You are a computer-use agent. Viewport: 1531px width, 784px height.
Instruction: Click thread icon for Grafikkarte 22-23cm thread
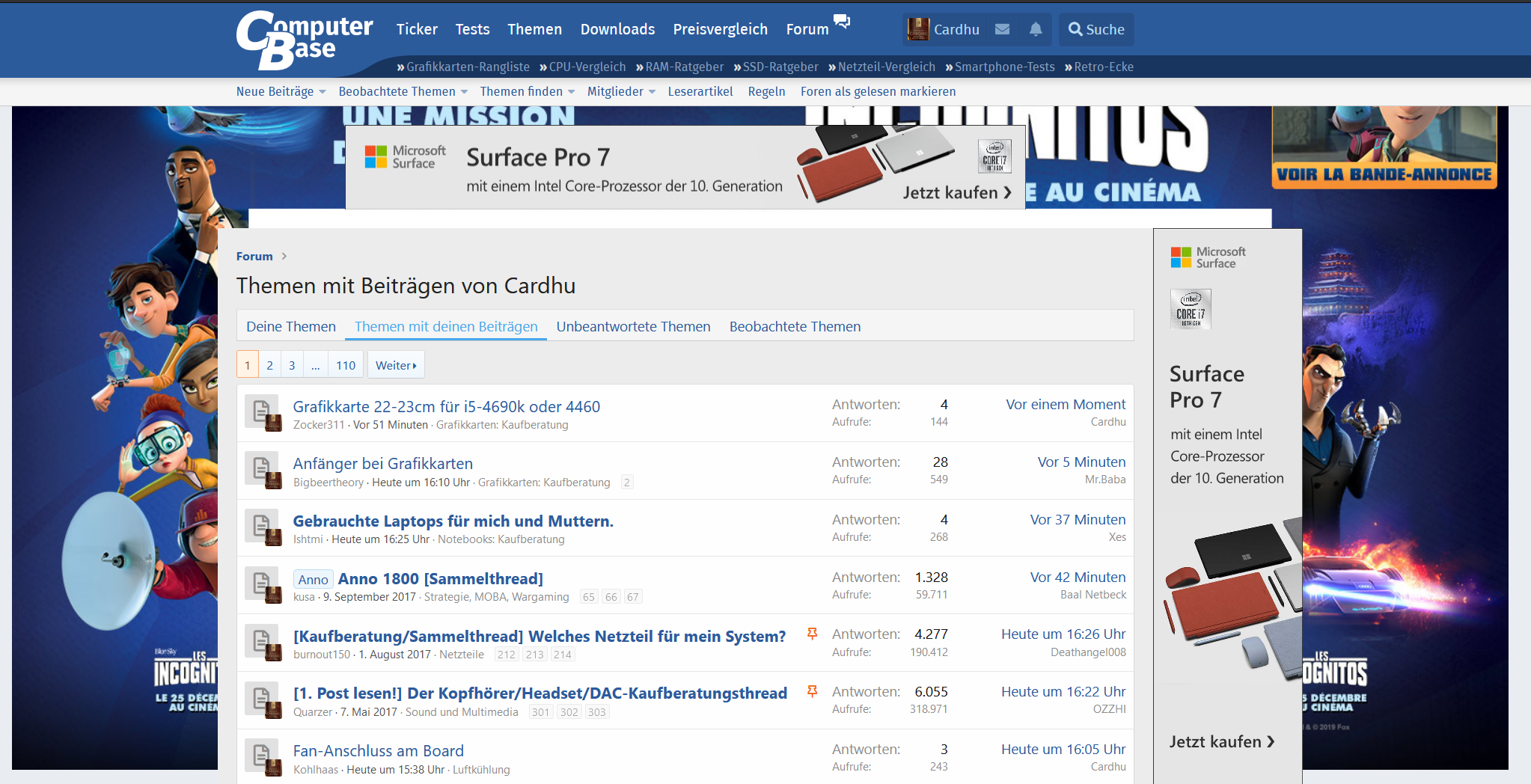click(x=262, y=411)
